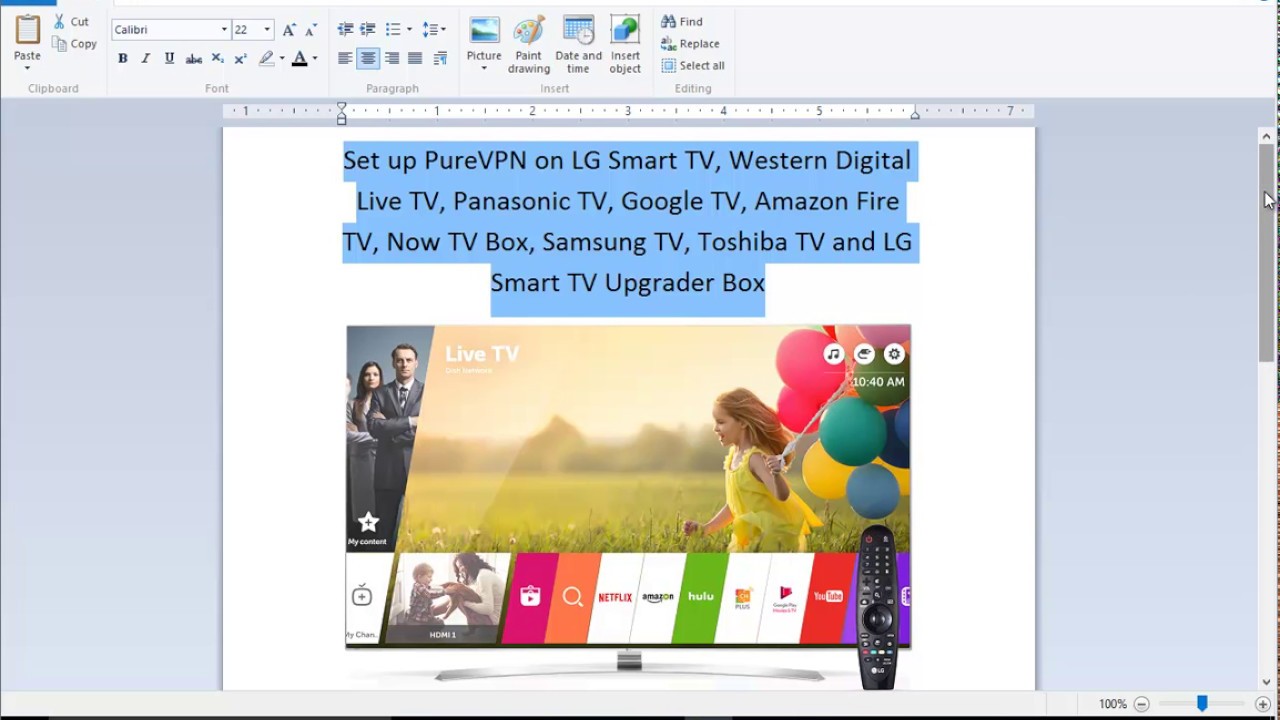The height and width of the screenshot is (720, 1280).
Task: Click the highlighted PureVPN title text
Action: (628, 221)
